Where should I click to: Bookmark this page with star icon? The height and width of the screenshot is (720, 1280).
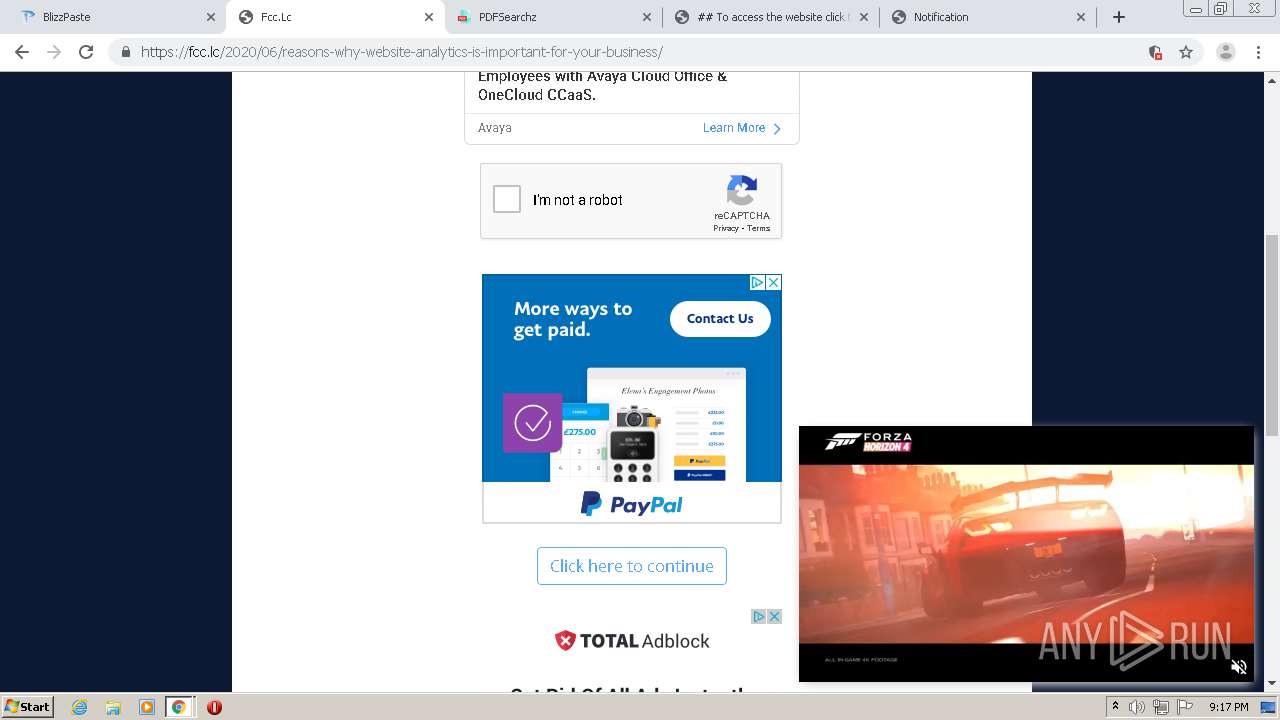[1186, 52]
